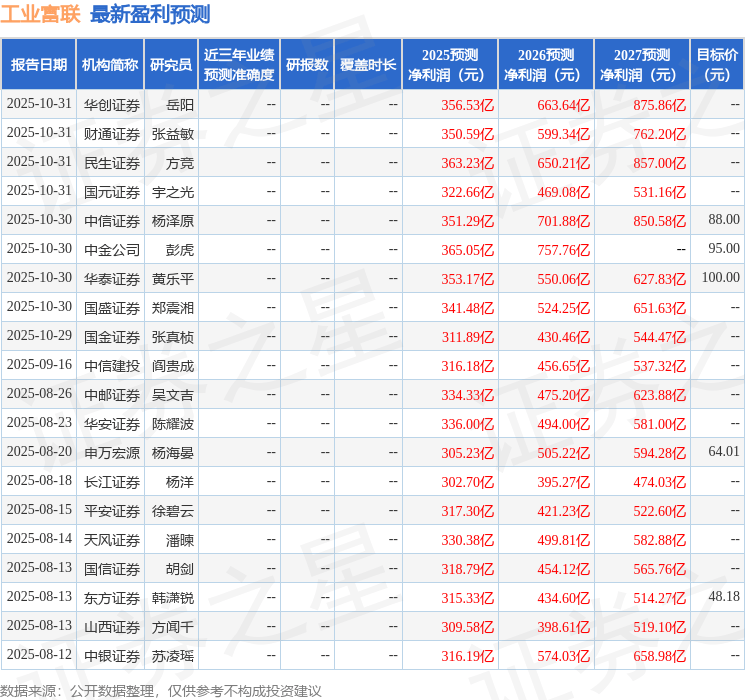This screenshot has width=745, height=700.
Task: Click the 2026预测净利润 column header
Action: click(x=546, y=65)
